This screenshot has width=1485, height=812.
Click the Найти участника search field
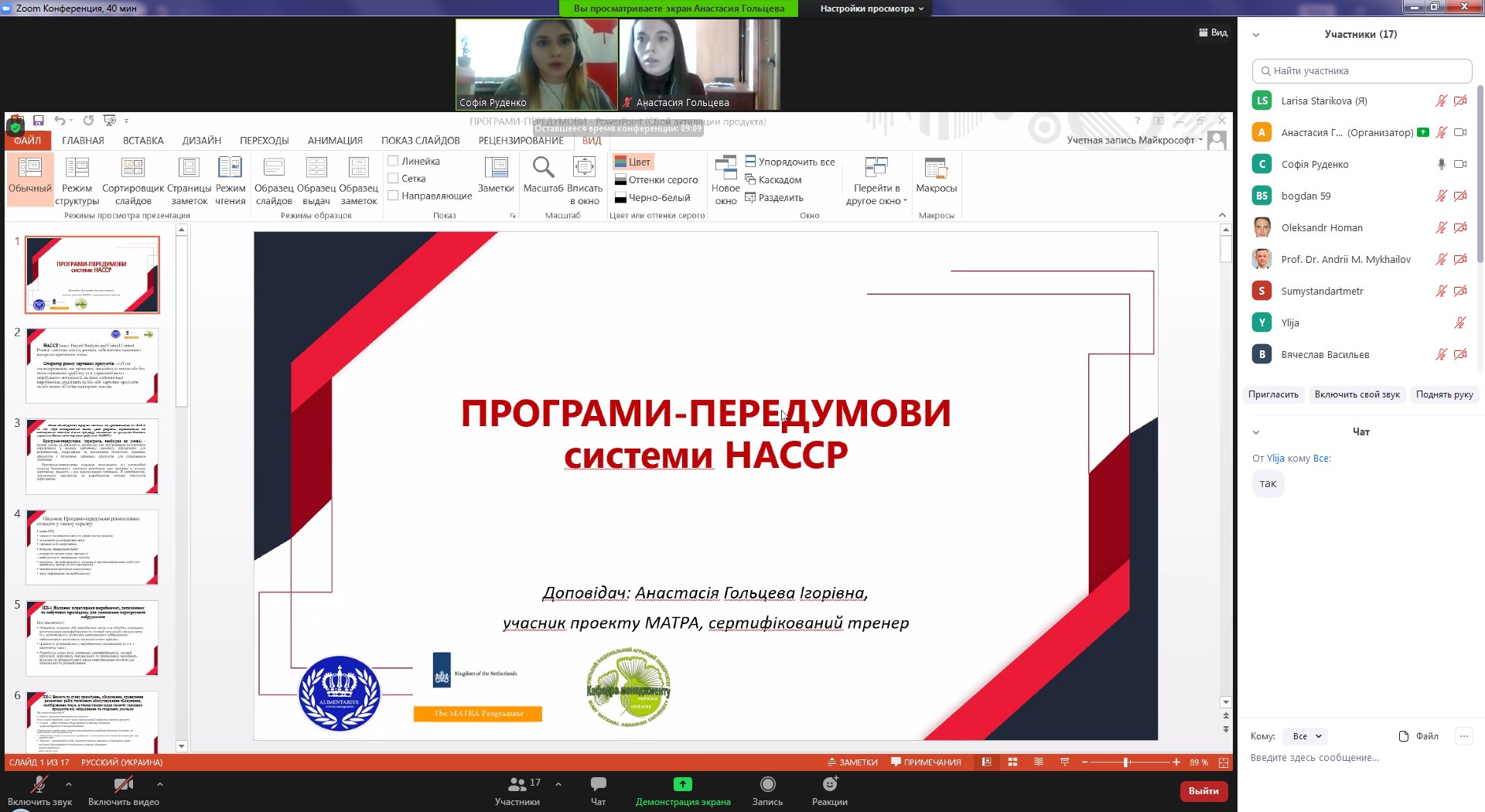1362,71
